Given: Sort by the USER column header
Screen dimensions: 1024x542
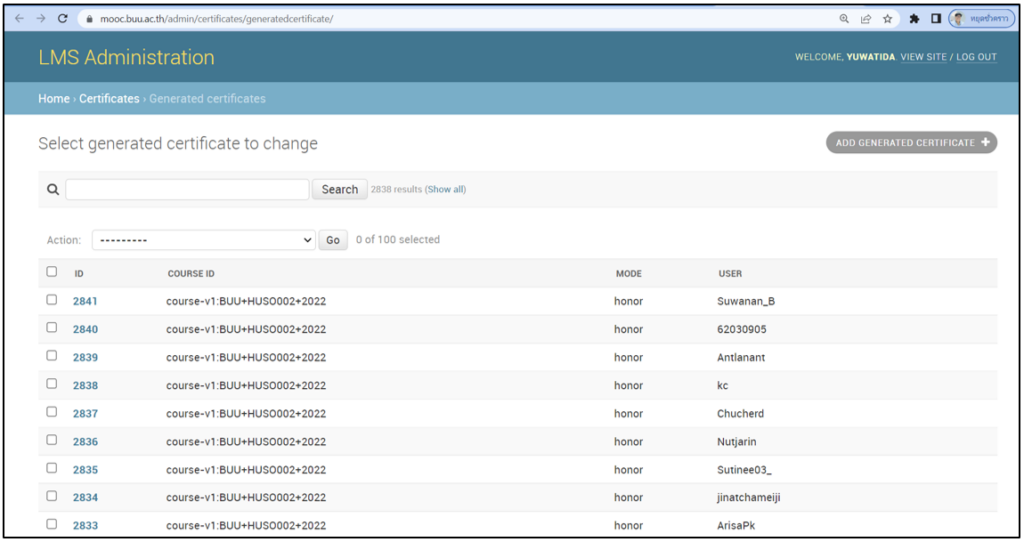Looking at the screenshot, I should [x=730, y=273].
